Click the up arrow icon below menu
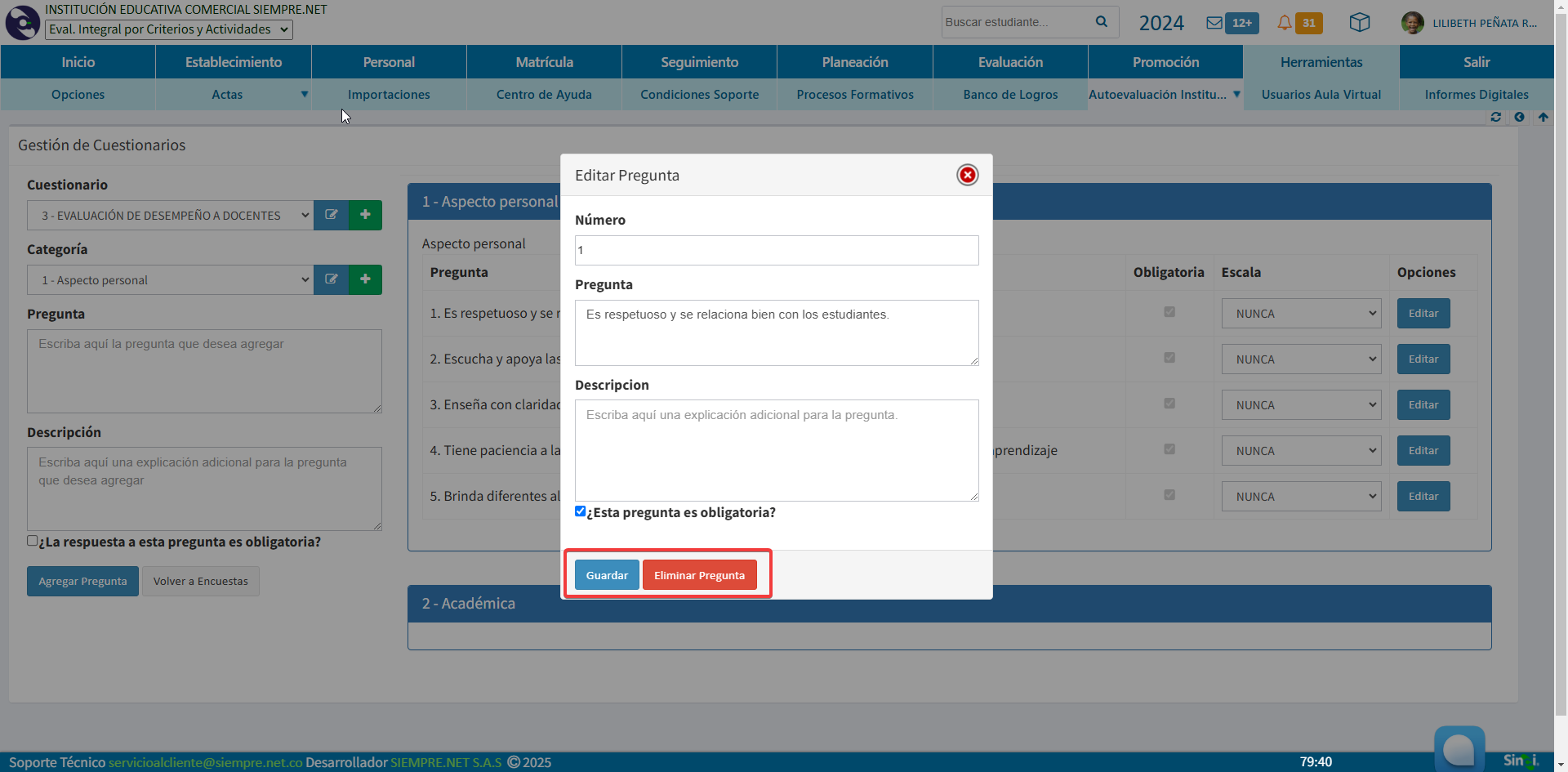Screen dimensions: 1568x772 (x=1543, y=117)
